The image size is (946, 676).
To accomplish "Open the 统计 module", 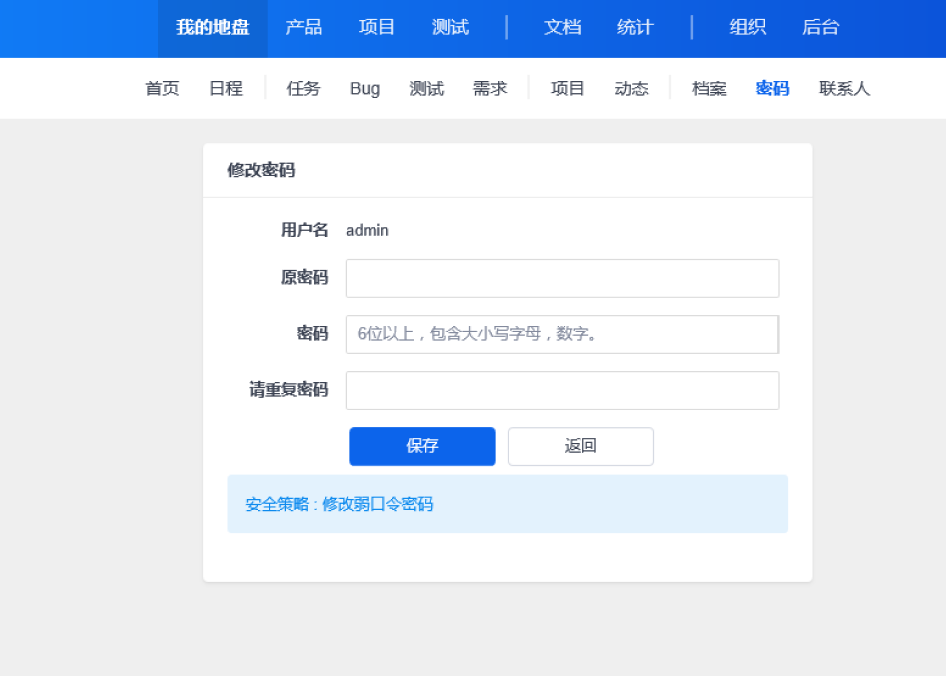I will tap(635, 28).
